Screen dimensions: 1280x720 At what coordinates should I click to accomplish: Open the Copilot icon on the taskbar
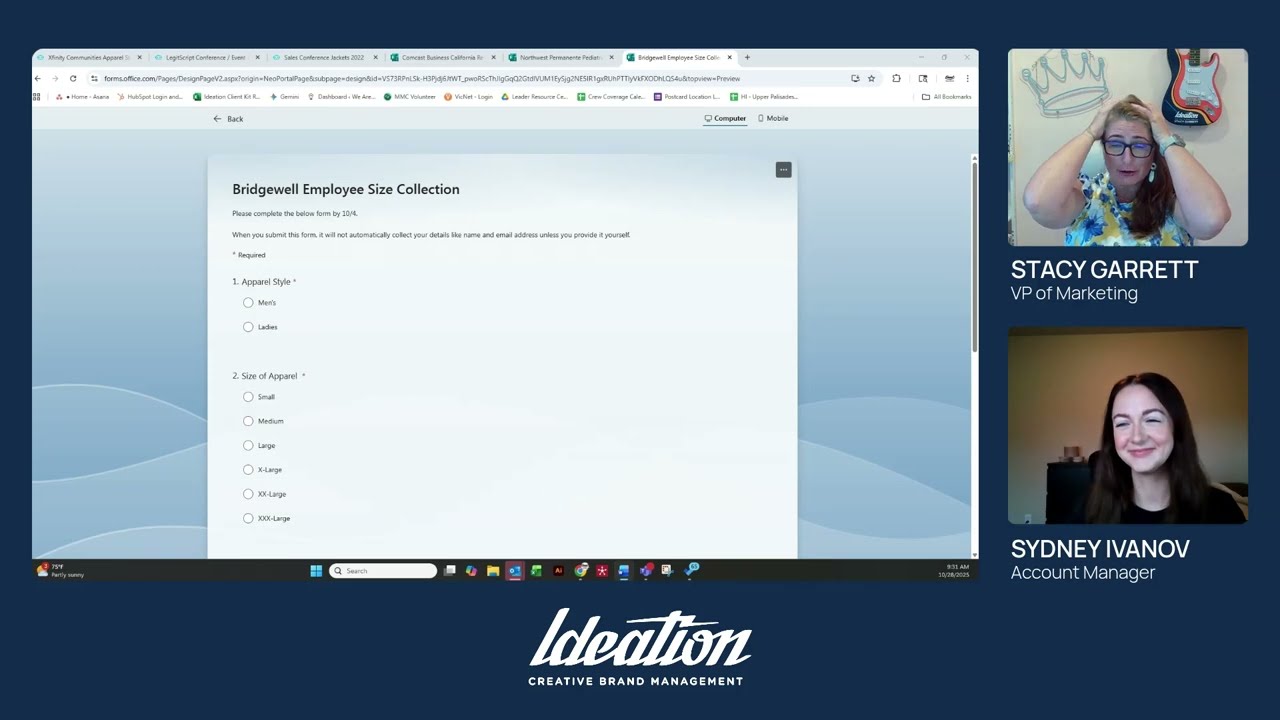(x=471, y=571)
